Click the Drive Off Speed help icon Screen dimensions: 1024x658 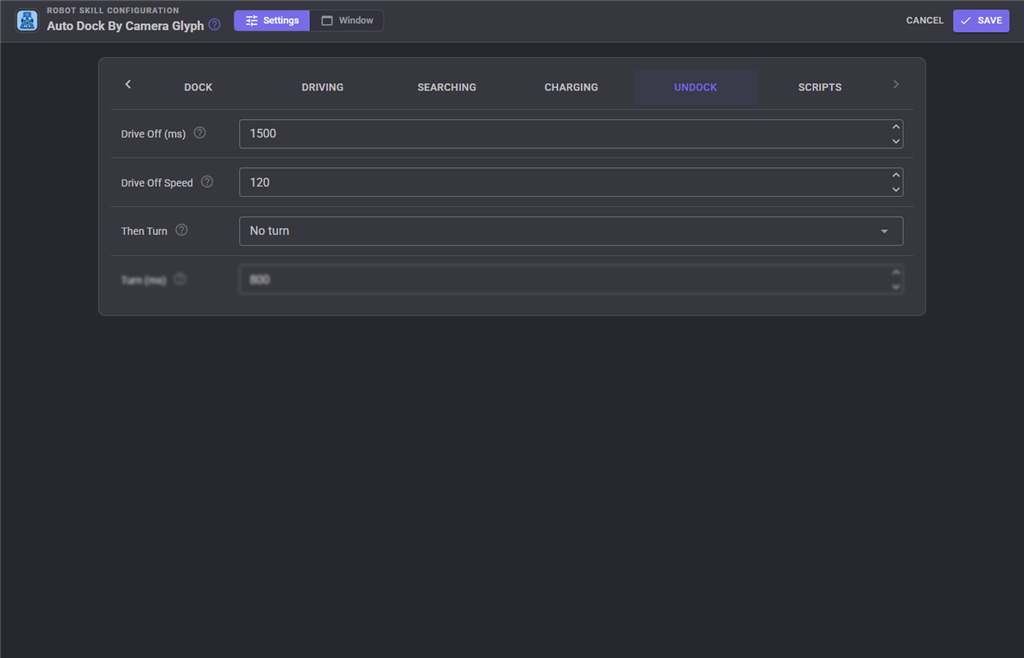coord(207,181)
